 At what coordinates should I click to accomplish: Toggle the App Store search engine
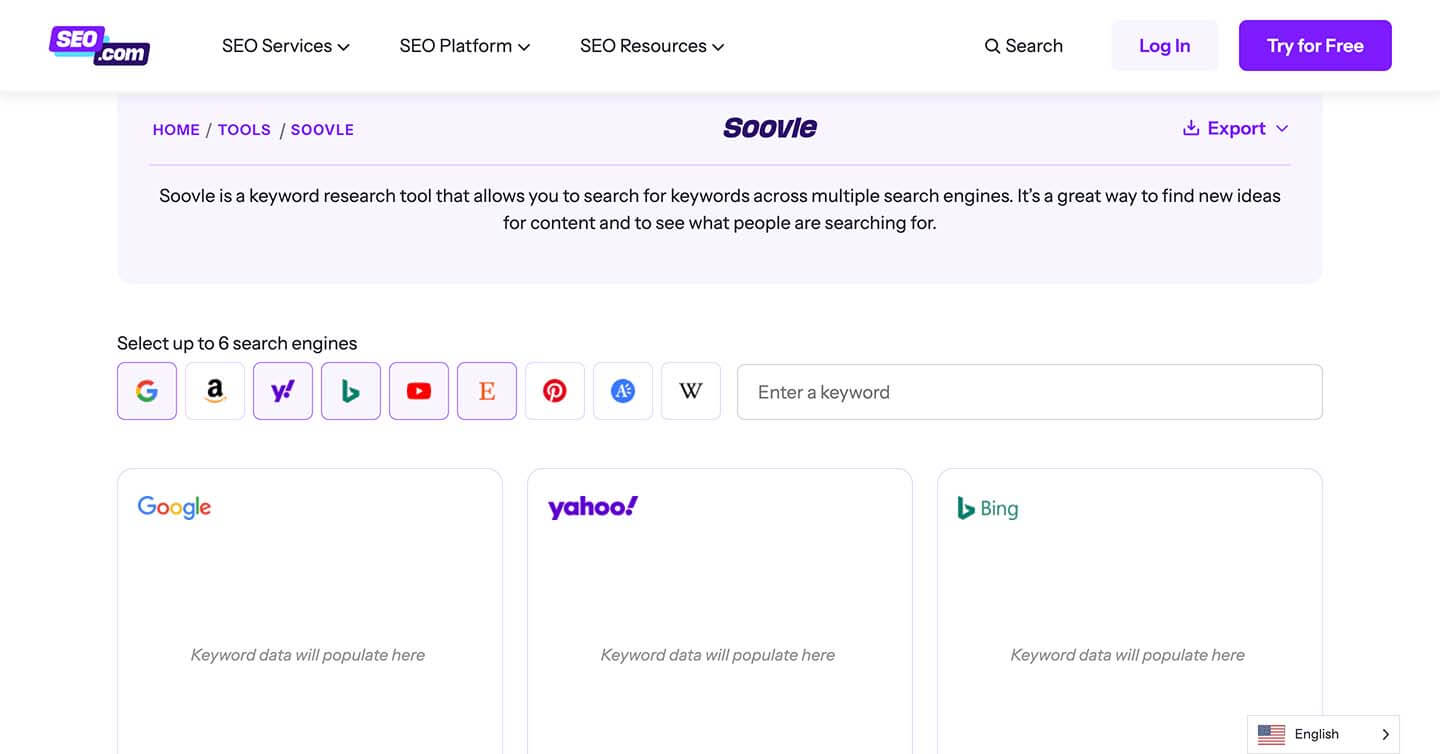pyautogui.click(x=623, y=391)
